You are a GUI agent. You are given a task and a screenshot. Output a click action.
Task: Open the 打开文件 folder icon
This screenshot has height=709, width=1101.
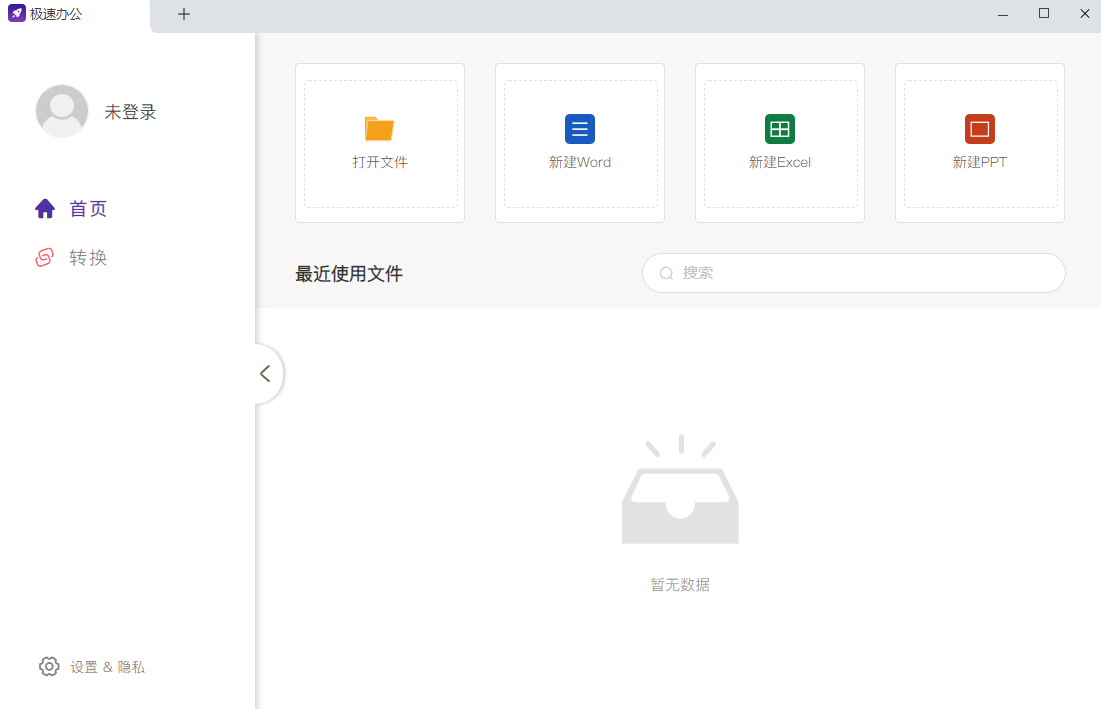tap(379, 129)
